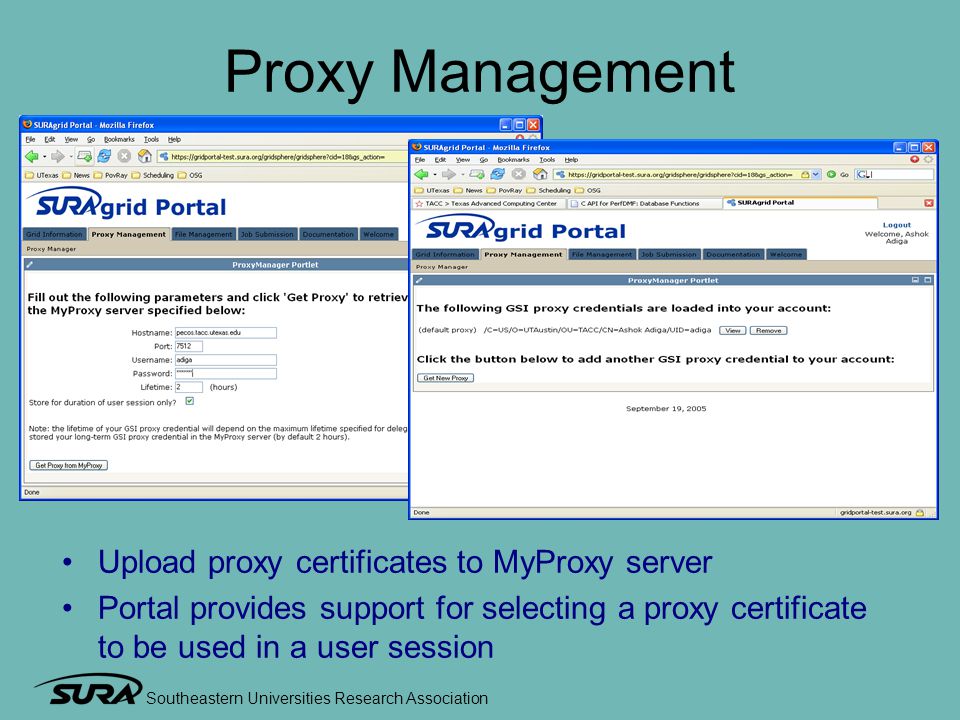Click Reload icon in front Firefox window
960x720 pixels.
point(498,174)
